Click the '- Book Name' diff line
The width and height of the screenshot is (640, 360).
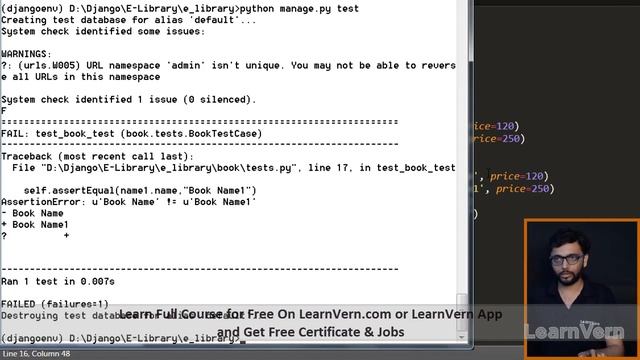click(x=32, y=213)
